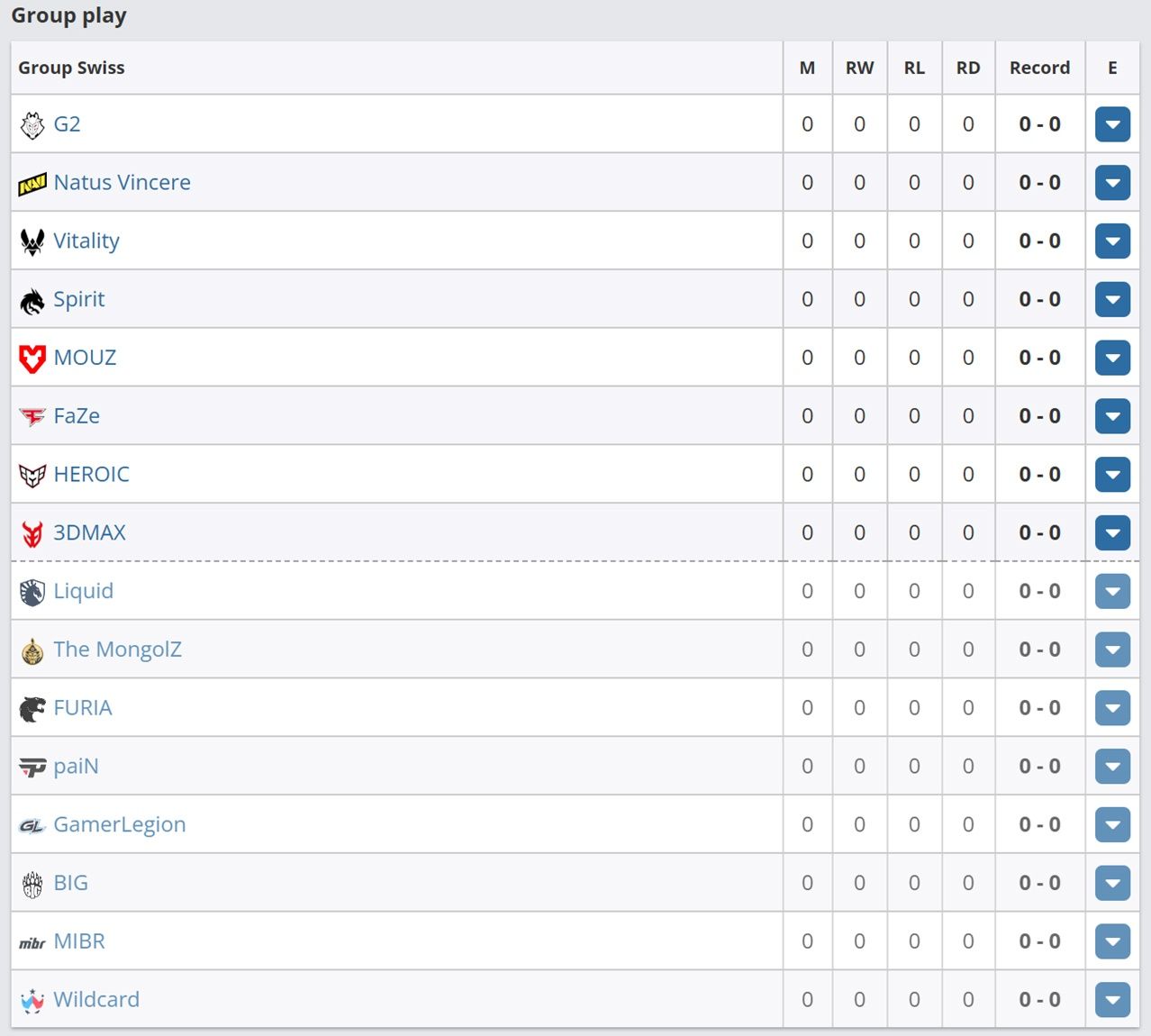Click the G2 team logo icon
This screenshot has height=1036, width=1151.
tap(32, 125)
